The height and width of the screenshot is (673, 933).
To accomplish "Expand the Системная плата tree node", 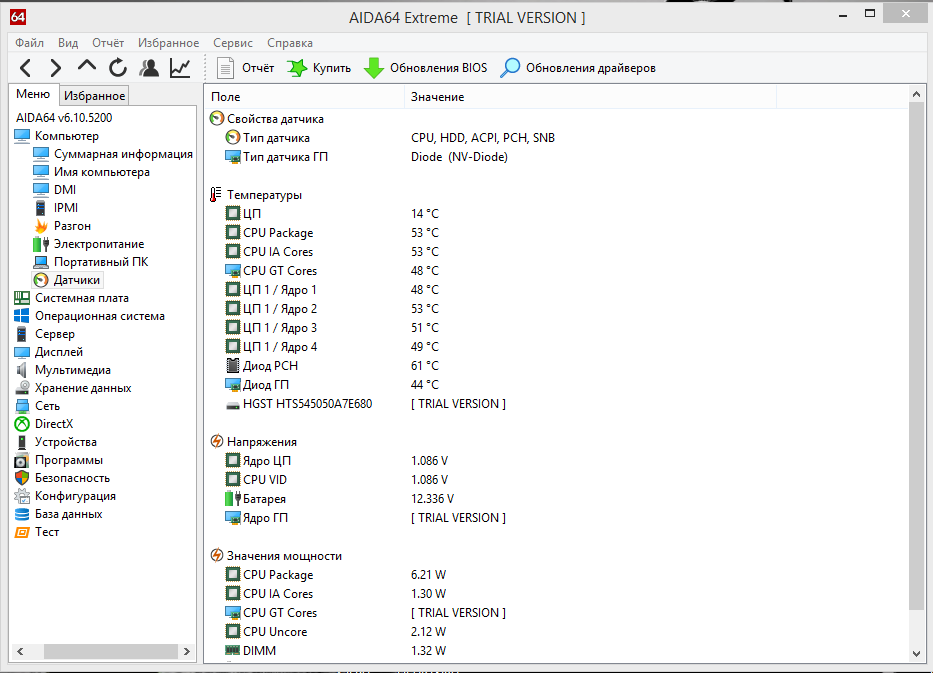I will (81, 298).
